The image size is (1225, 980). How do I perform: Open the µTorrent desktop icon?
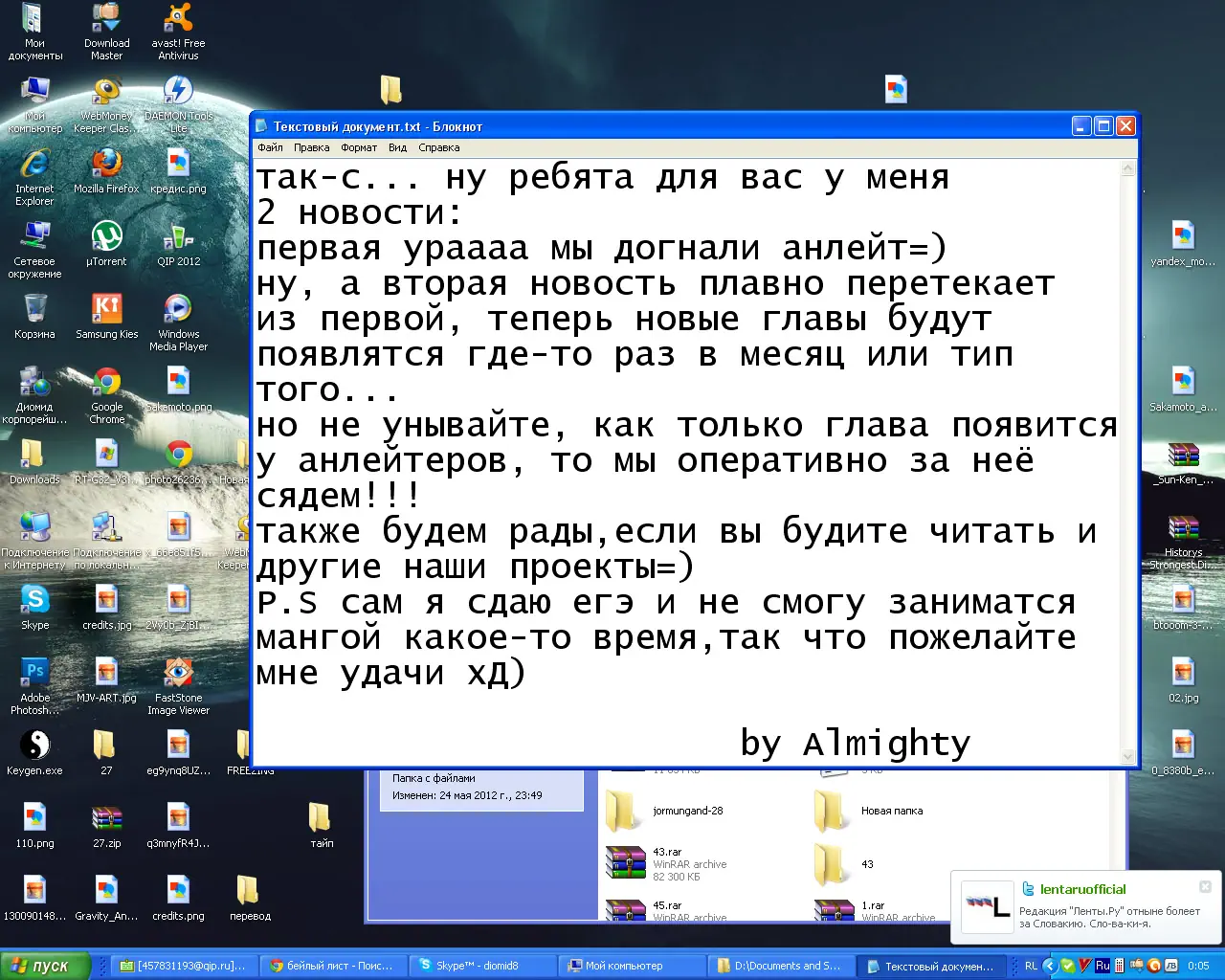[106, 236]
